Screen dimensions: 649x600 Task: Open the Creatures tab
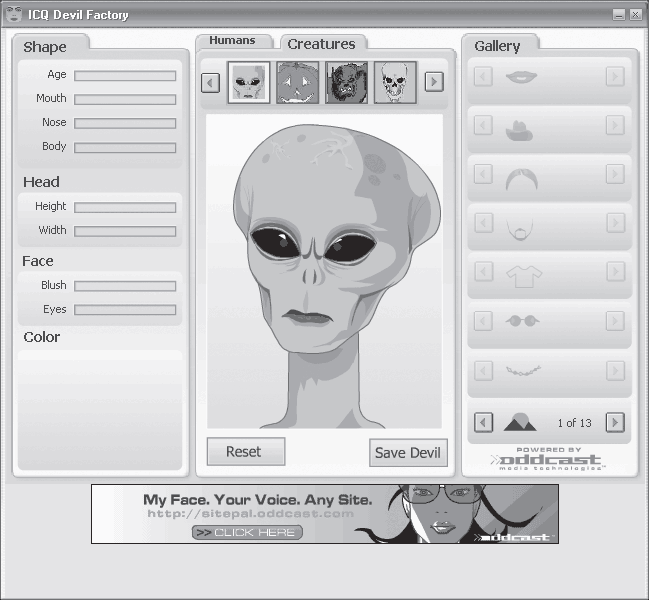[x=321, y=44]
